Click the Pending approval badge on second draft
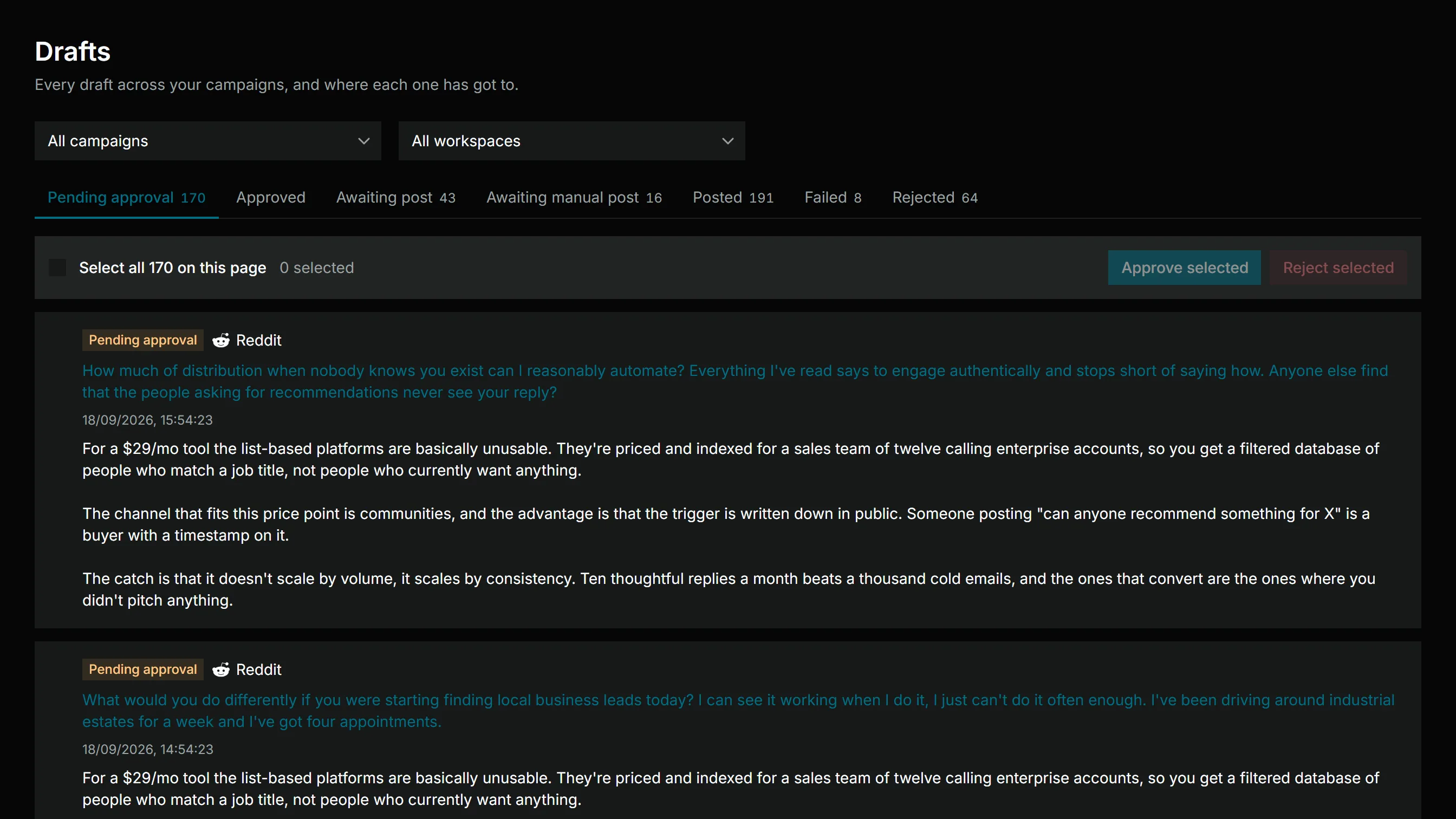 point(142,669)
